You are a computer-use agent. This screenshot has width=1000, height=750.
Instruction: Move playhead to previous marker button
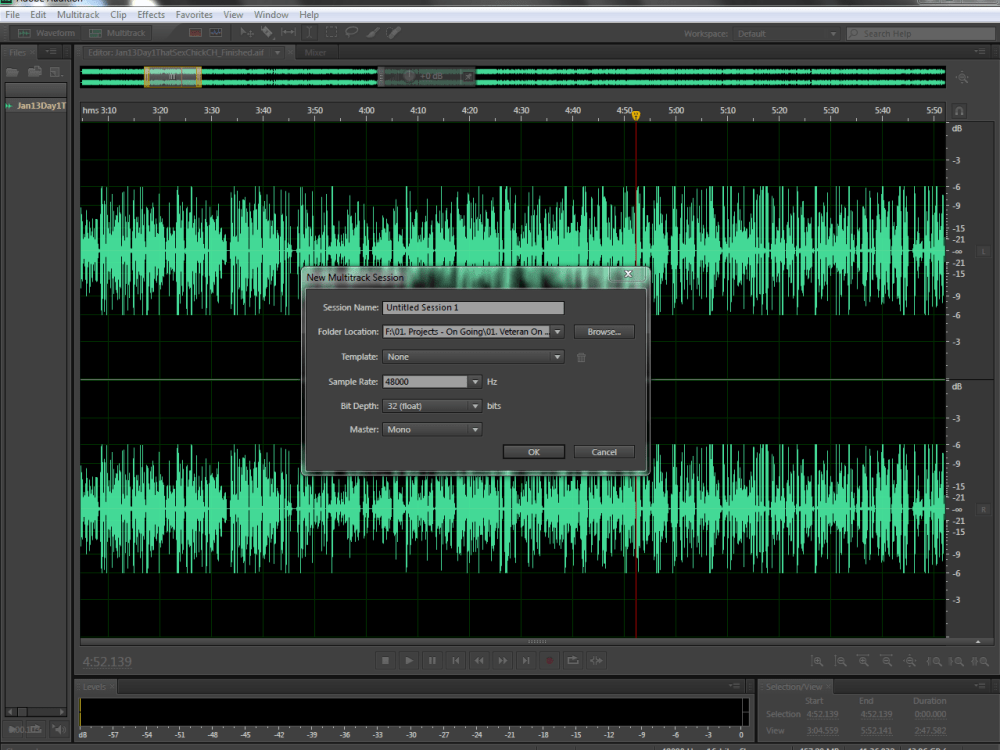(455, 661)
